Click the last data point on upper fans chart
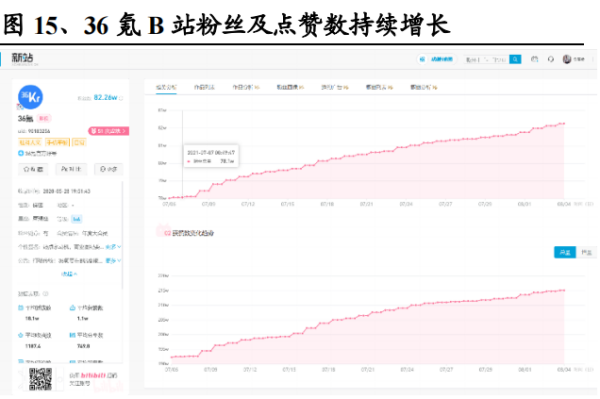The width and height of the screenshot is (600, 399). pyautogui.click(x=564, y=124)
